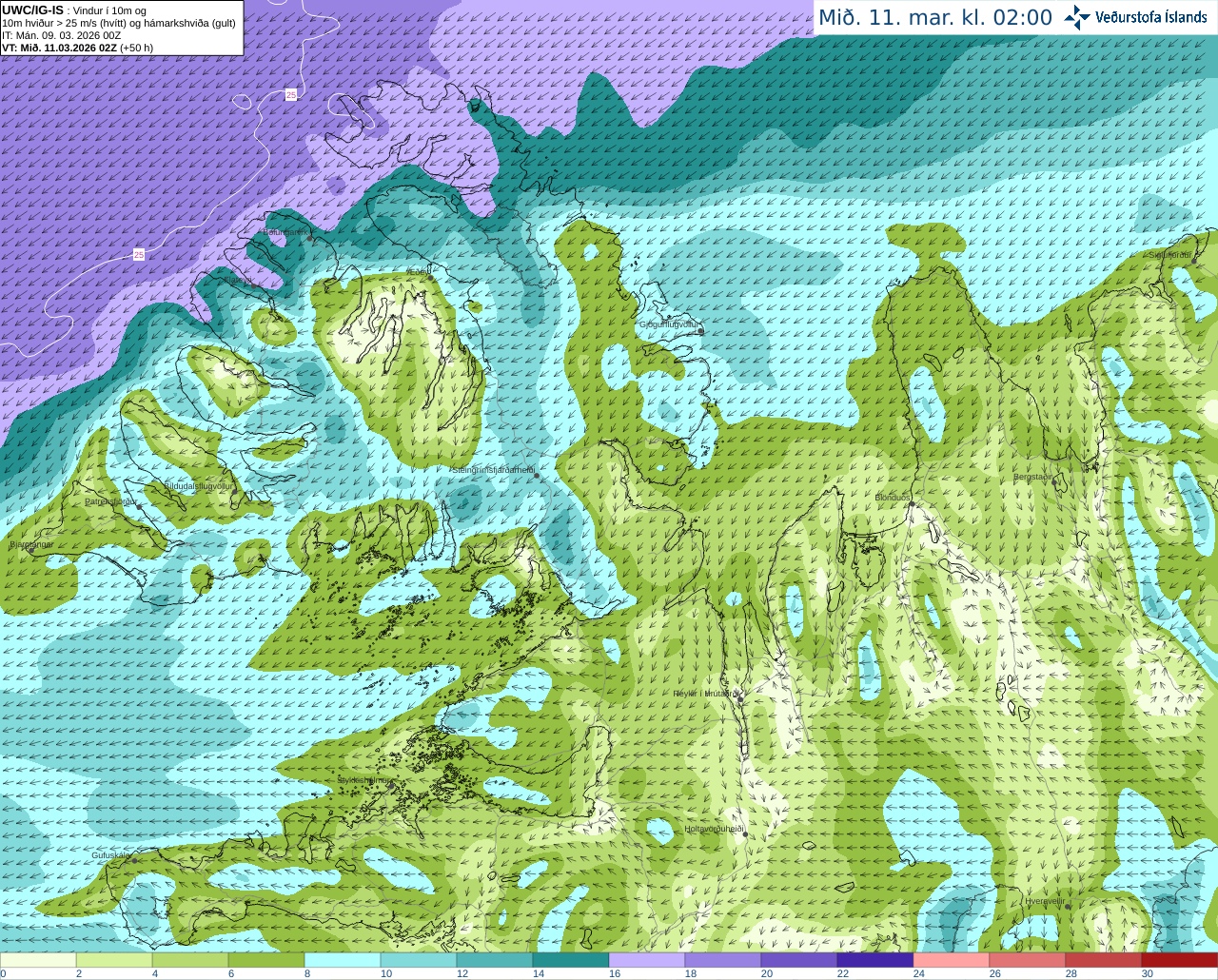Select the 10–12 m/s aqua legend swatch
1218x980 pixels.
[419, 960]
